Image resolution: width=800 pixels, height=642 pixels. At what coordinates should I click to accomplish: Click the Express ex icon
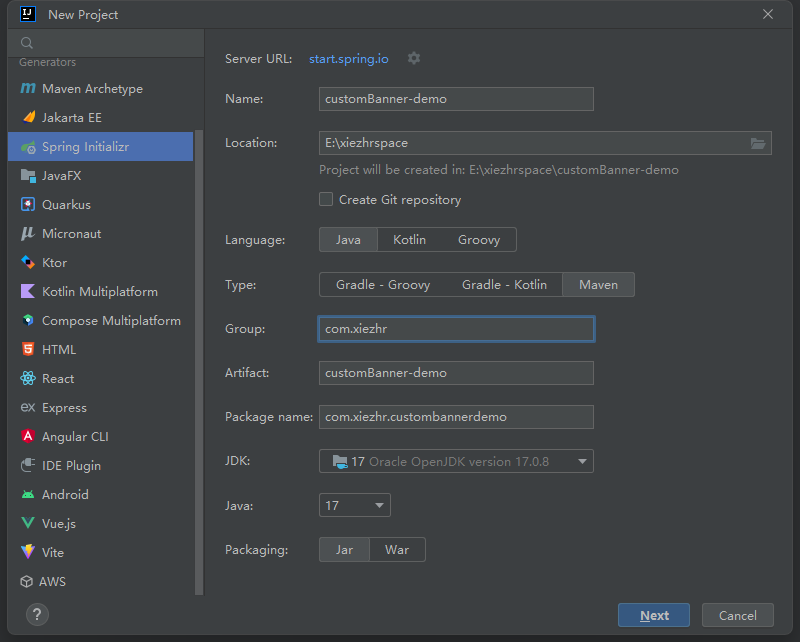[28, 407]
